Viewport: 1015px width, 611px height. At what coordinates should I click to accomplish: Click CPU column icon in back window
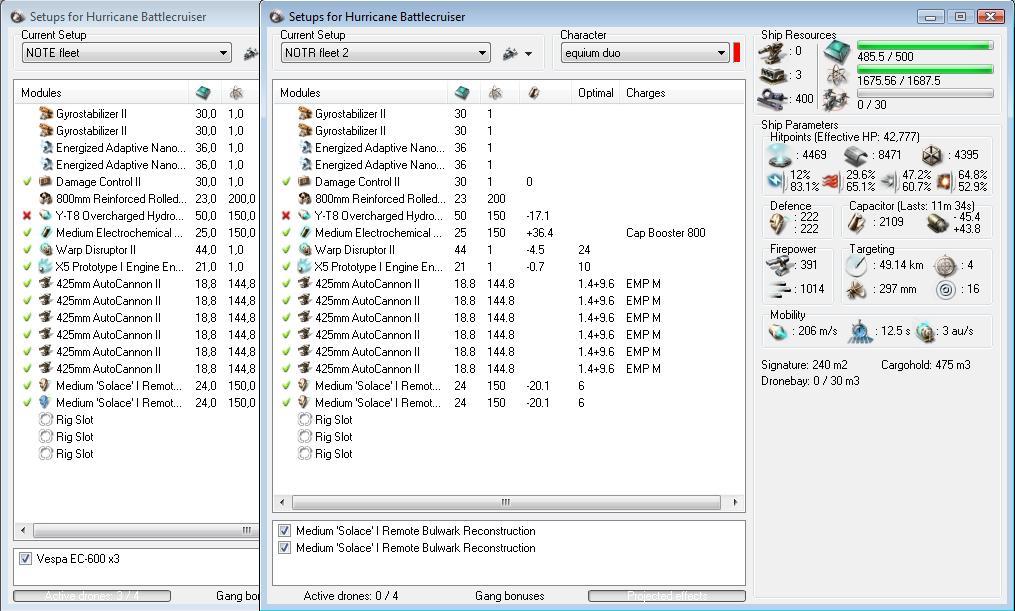pyautogui.click(x=203, y=93)
